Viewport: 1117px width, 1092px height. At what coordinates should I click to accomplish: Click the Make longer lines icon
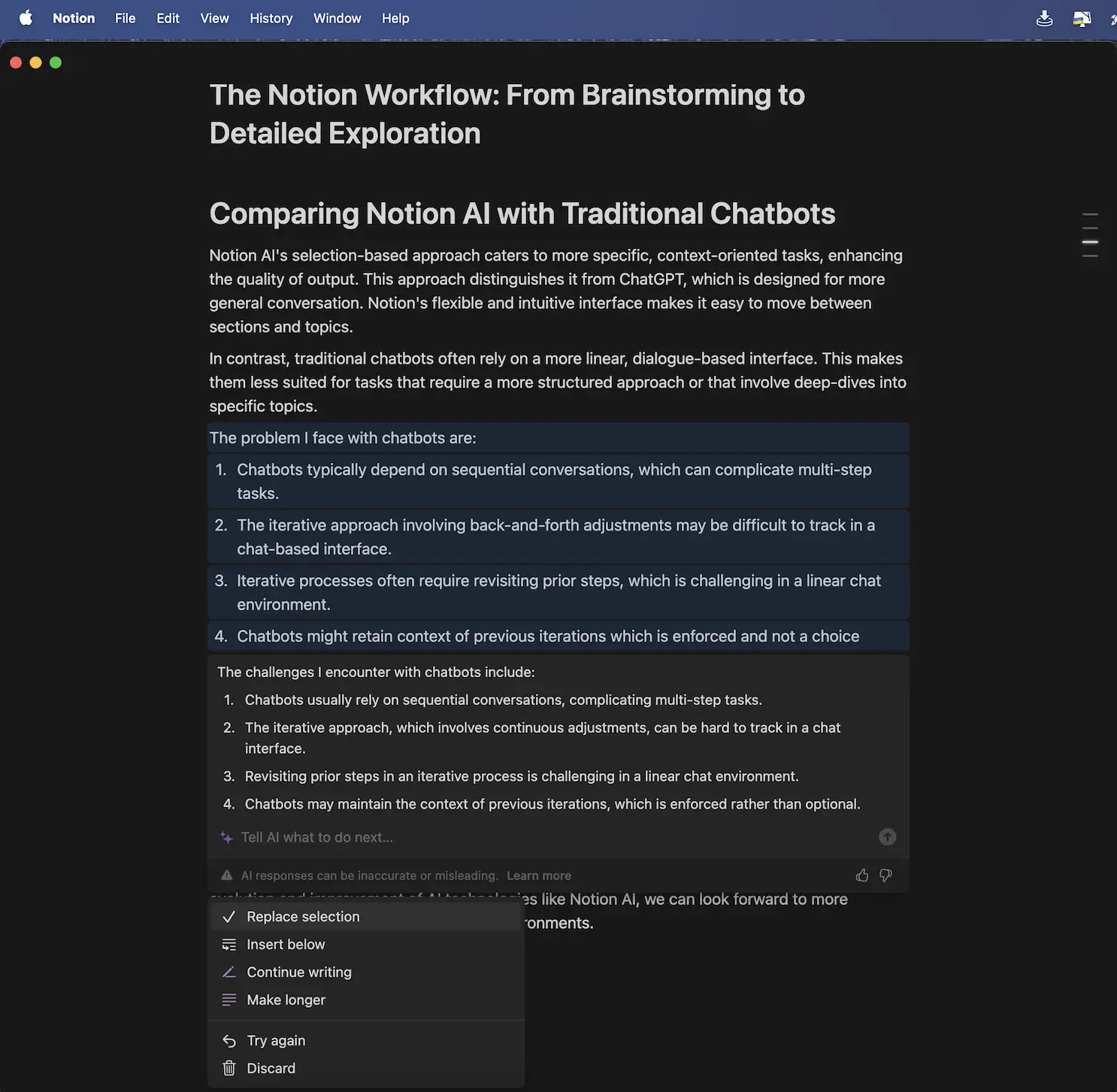(229, 1000)
